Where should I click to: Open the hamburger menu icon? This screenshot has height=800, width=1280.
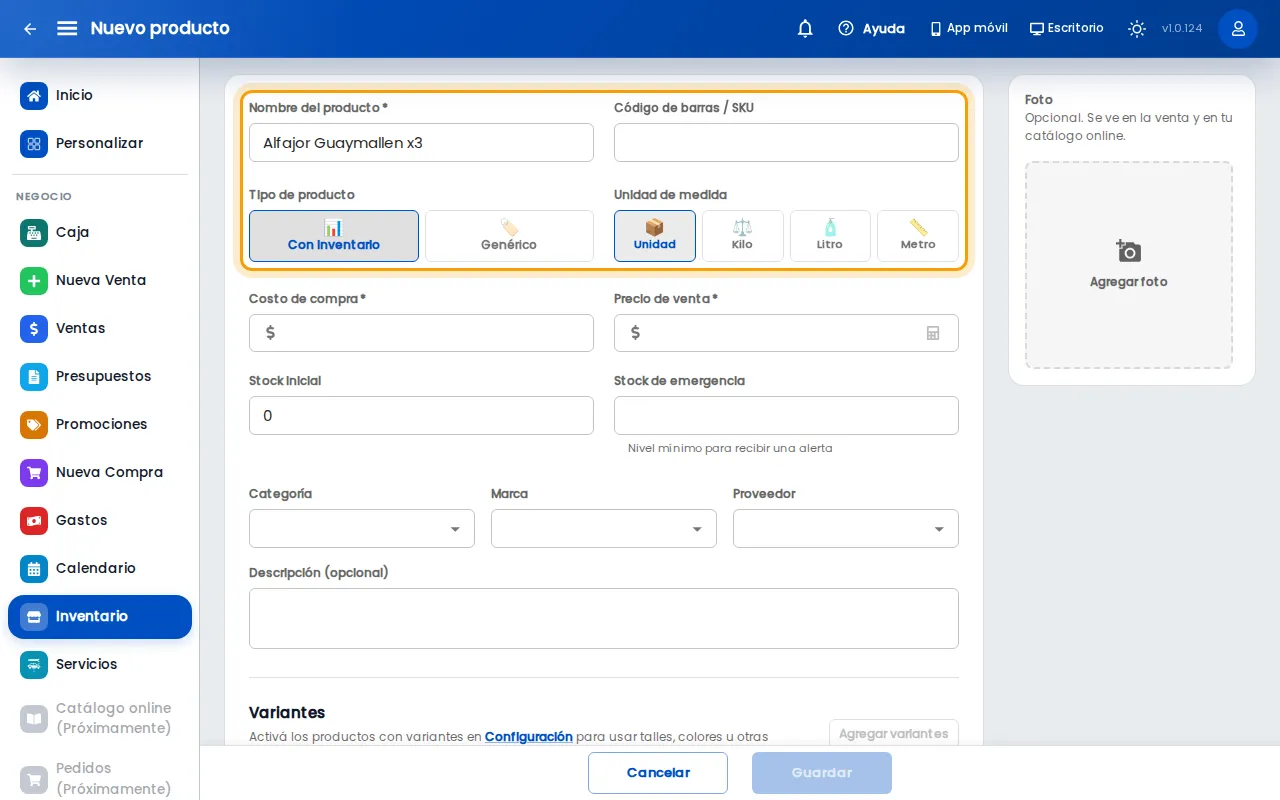point(67,28)
